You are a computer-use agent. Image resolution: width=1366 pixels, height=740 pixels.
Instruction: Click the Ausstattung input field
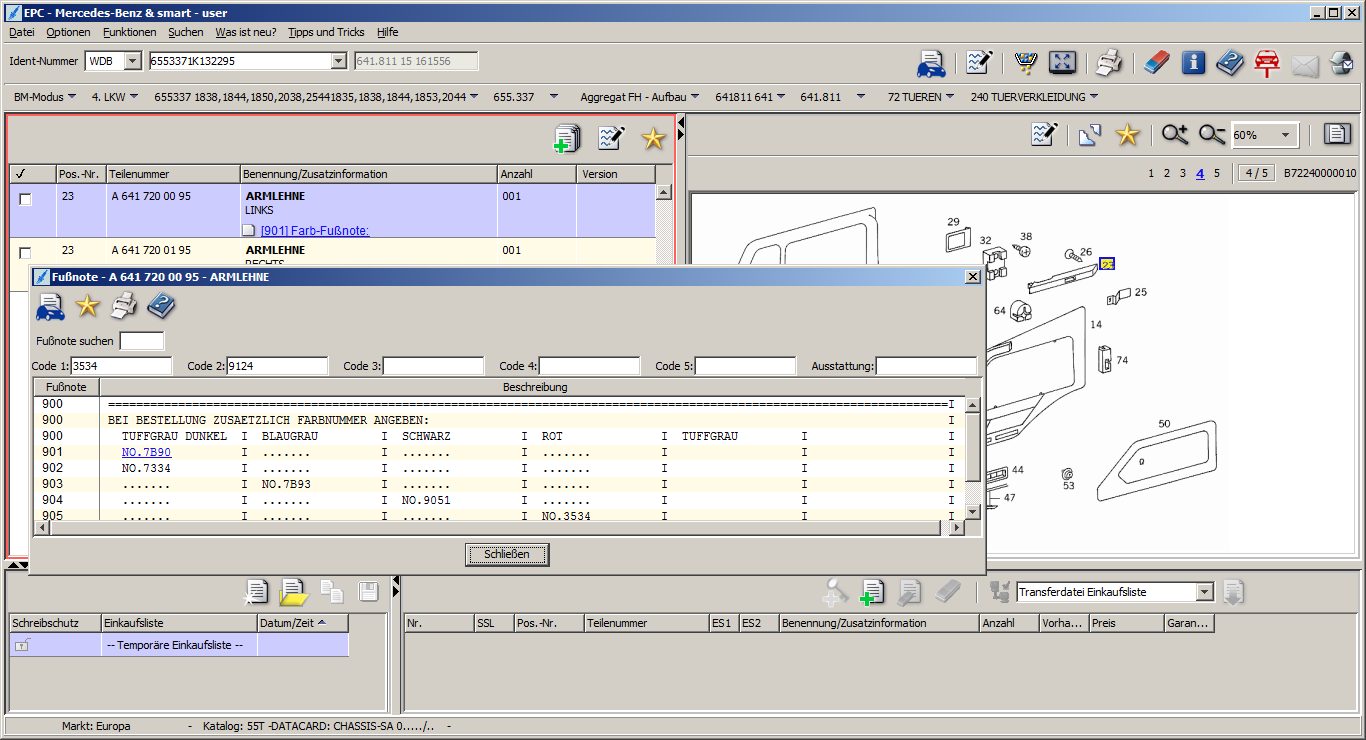pyautogui.click(x=926, y=366)
